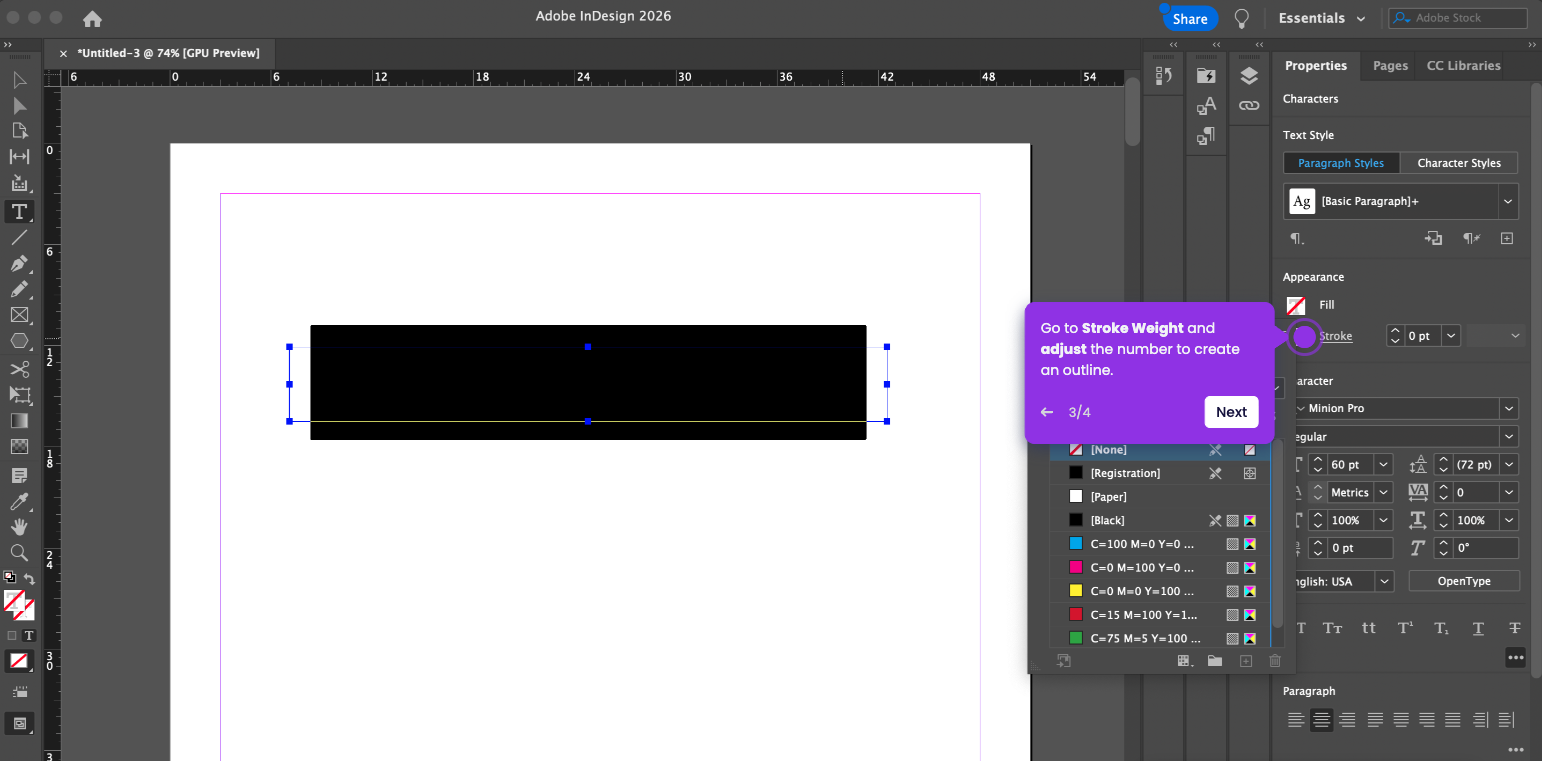Viewport: 1542px width, 761px height.
Task: Select the Selection tool arrow
Action: 19,80
